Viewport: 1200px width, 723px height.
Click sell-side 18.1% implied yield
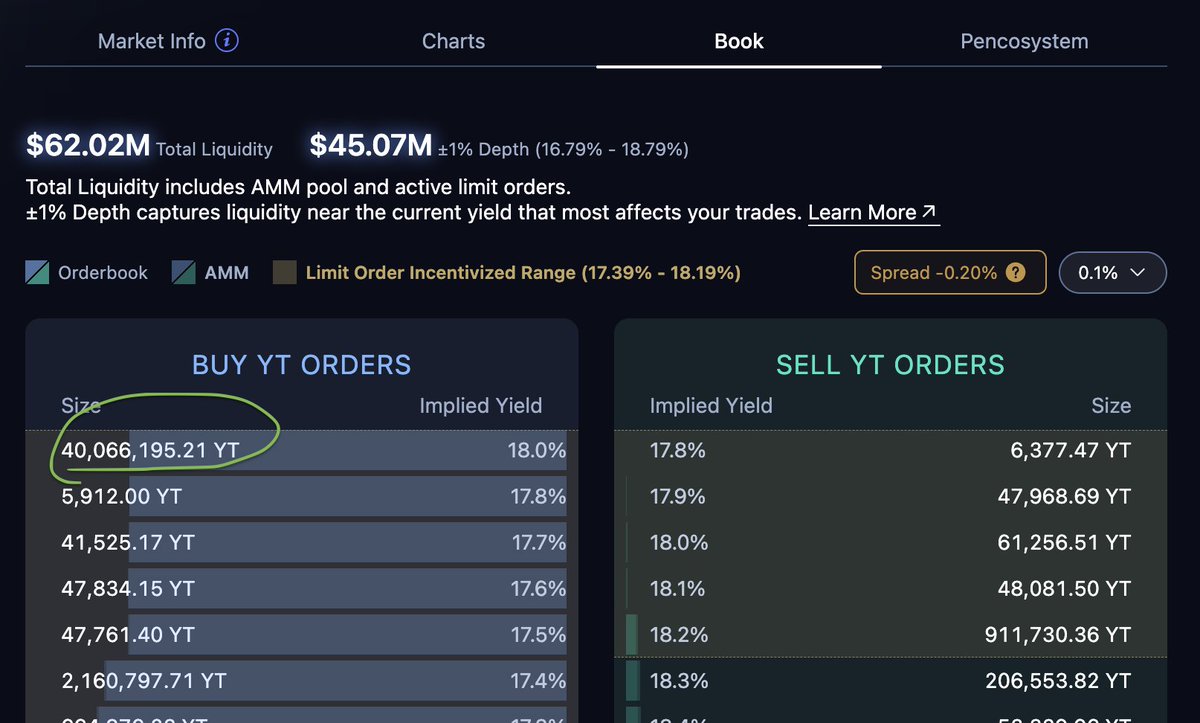point(678,588)
